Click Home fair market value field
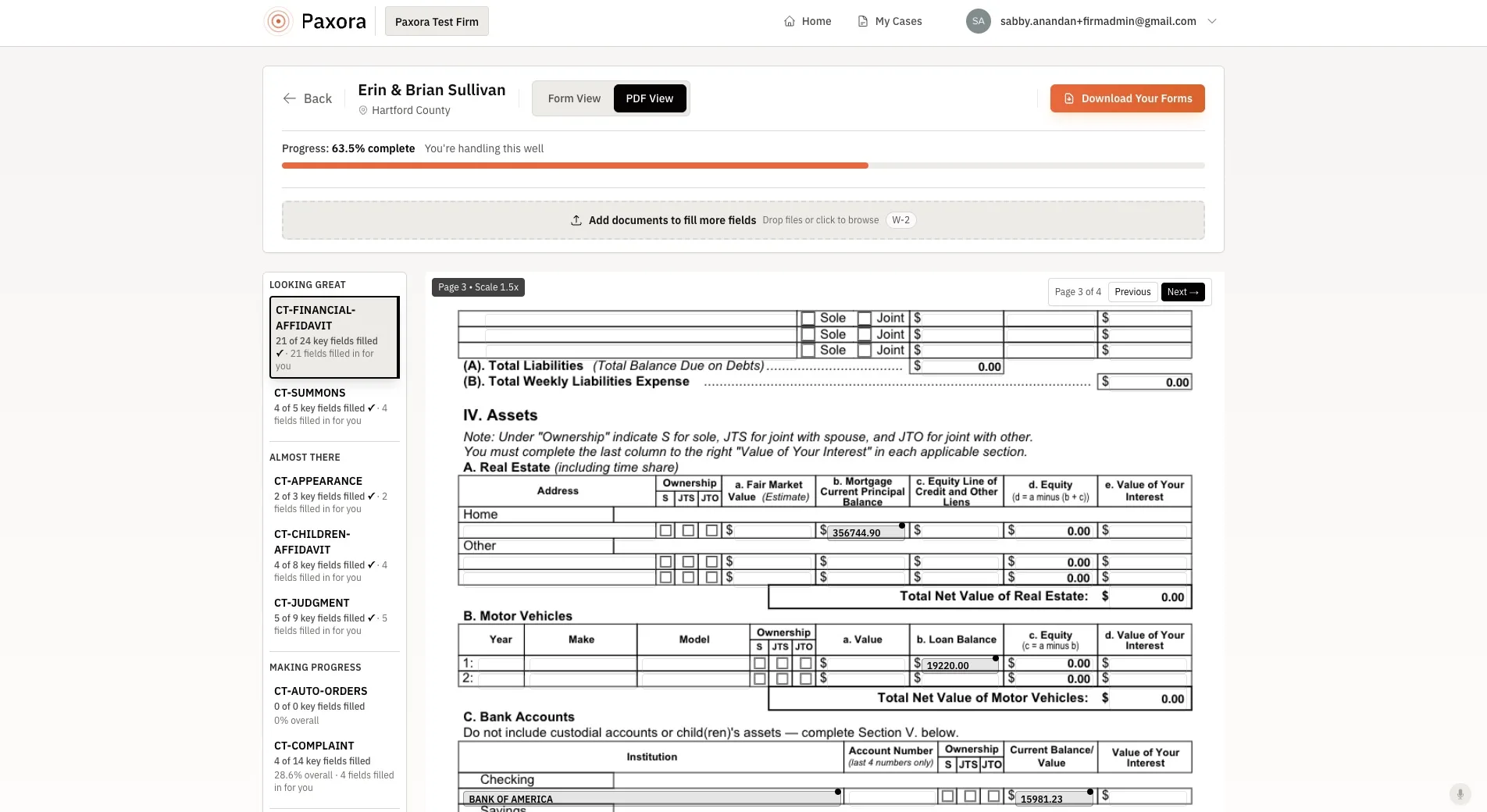 pos(773,531)
